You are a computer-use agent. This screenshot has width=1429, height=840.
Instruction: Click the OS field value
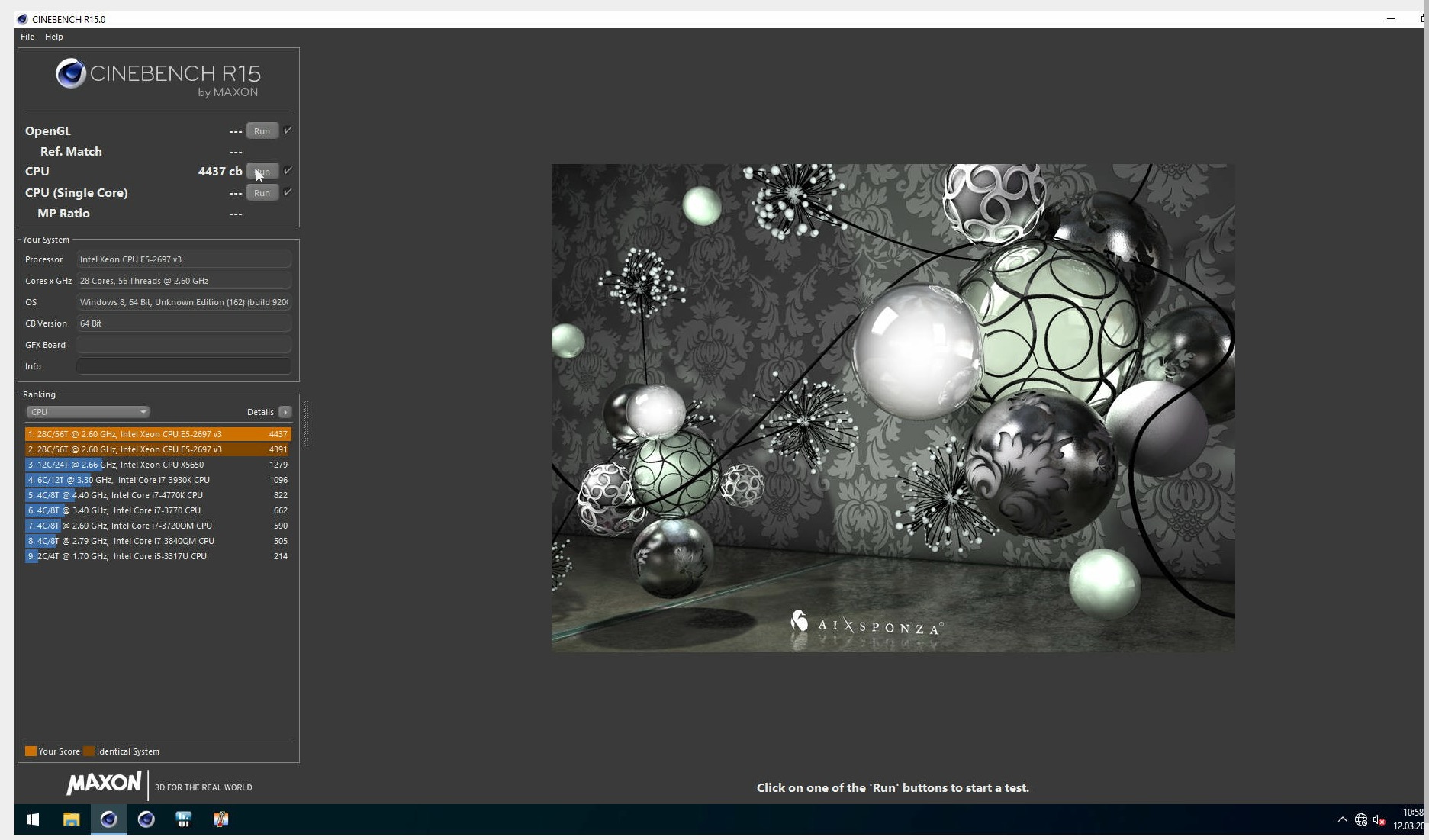(184, 302)
